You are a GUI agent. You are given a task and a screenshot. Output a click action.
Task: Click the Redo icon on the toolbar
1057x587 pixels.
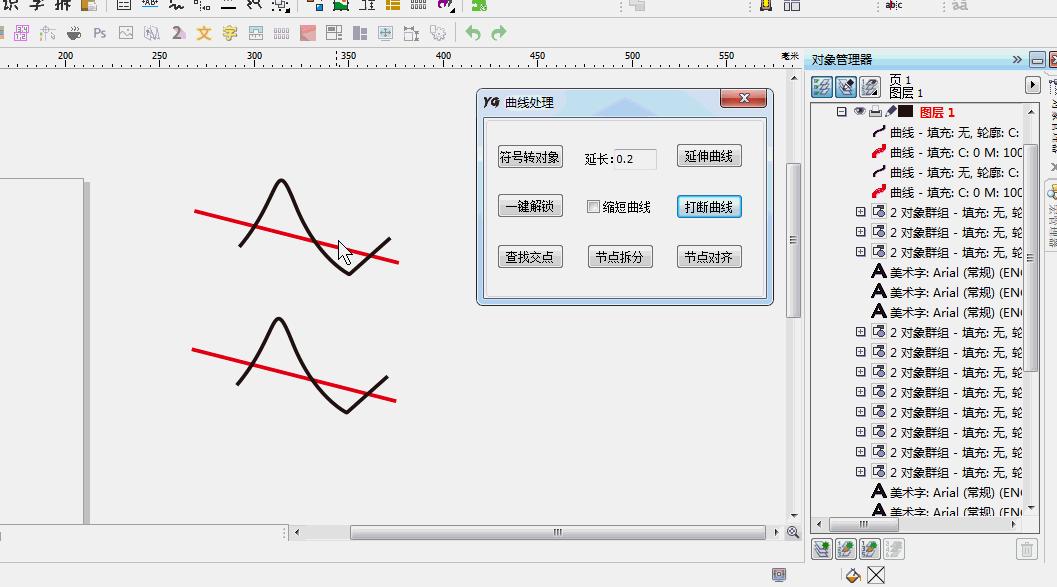tap(498, 32)
